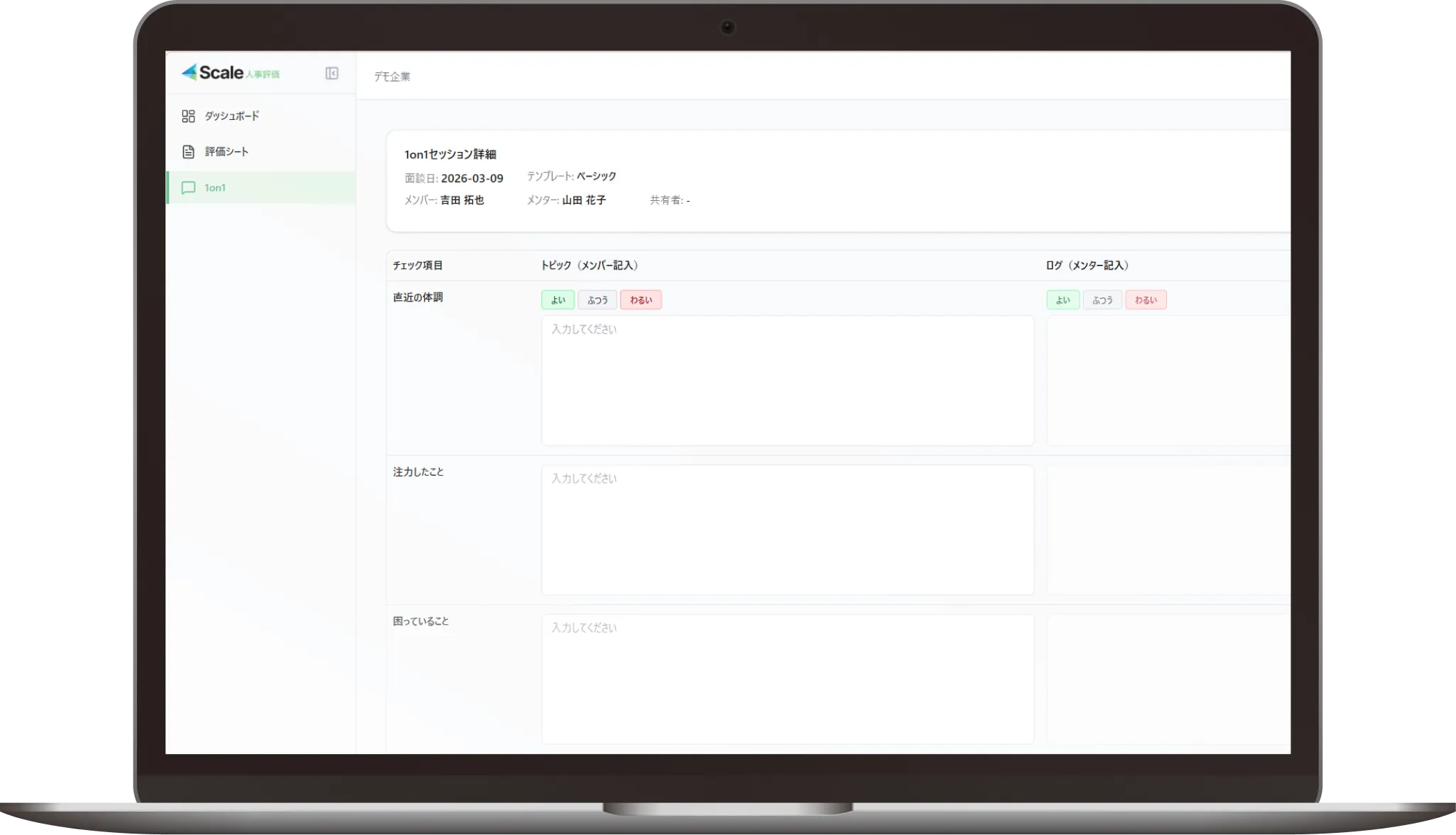
Task: Select わるい in the topic column
Action: click(x=641, y=300)
